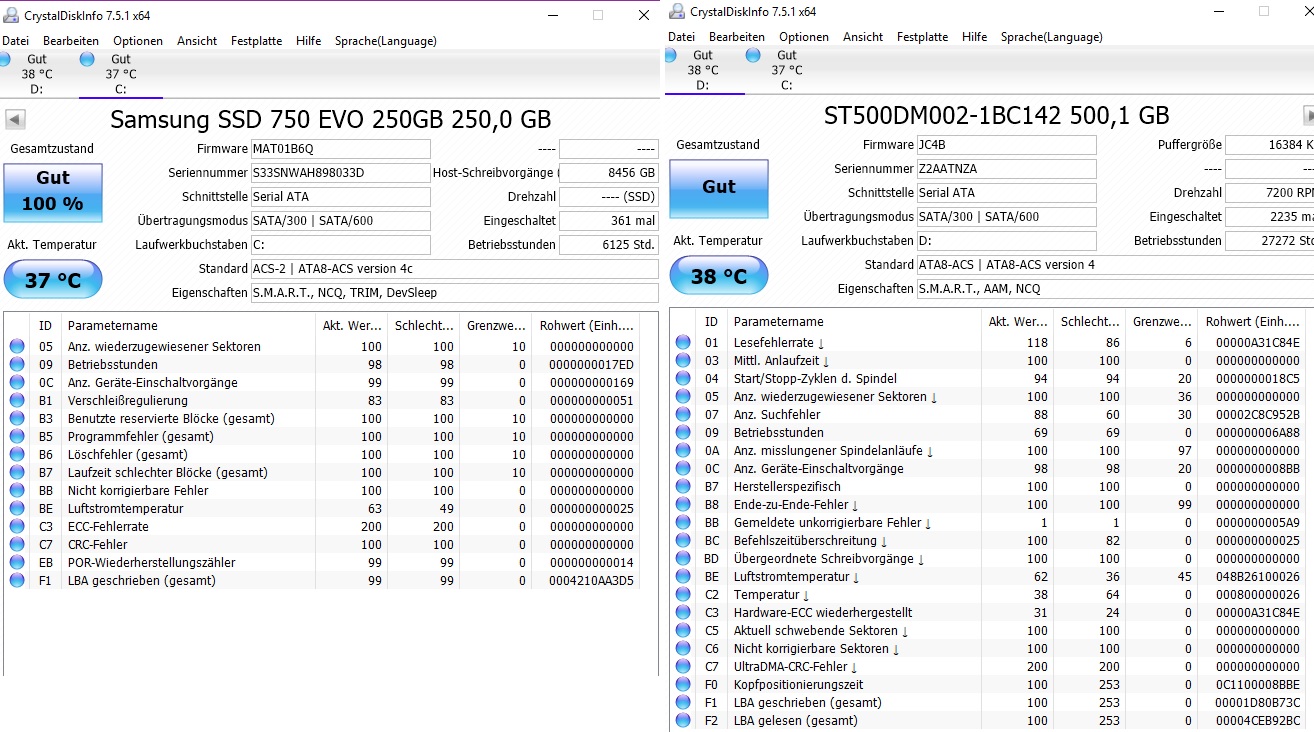
Task: Select drive C: tab in right window
Action: tap(786, 70)
